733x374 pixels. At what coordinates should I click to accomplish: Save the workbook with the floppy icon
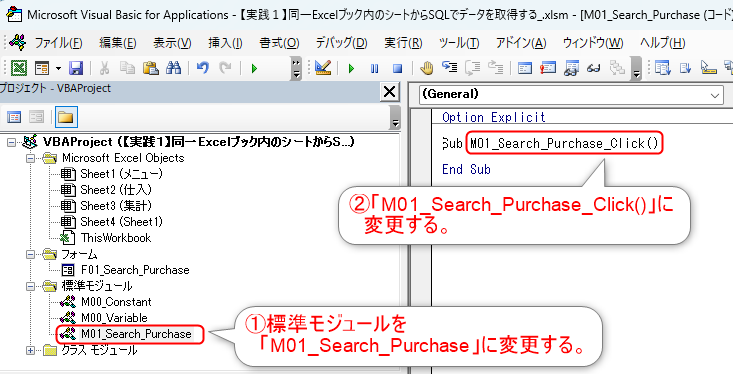[76, 69]
